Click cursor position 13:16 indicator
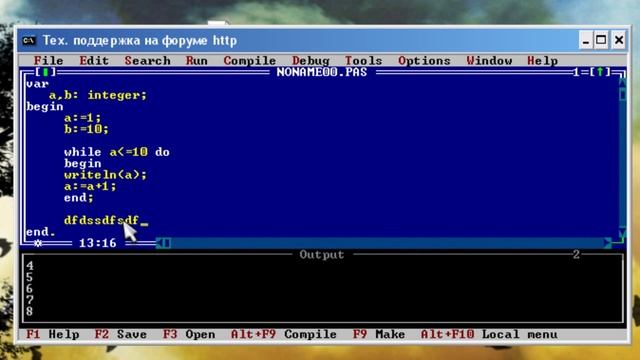The image size is (640, 360). tap(98, 243)
